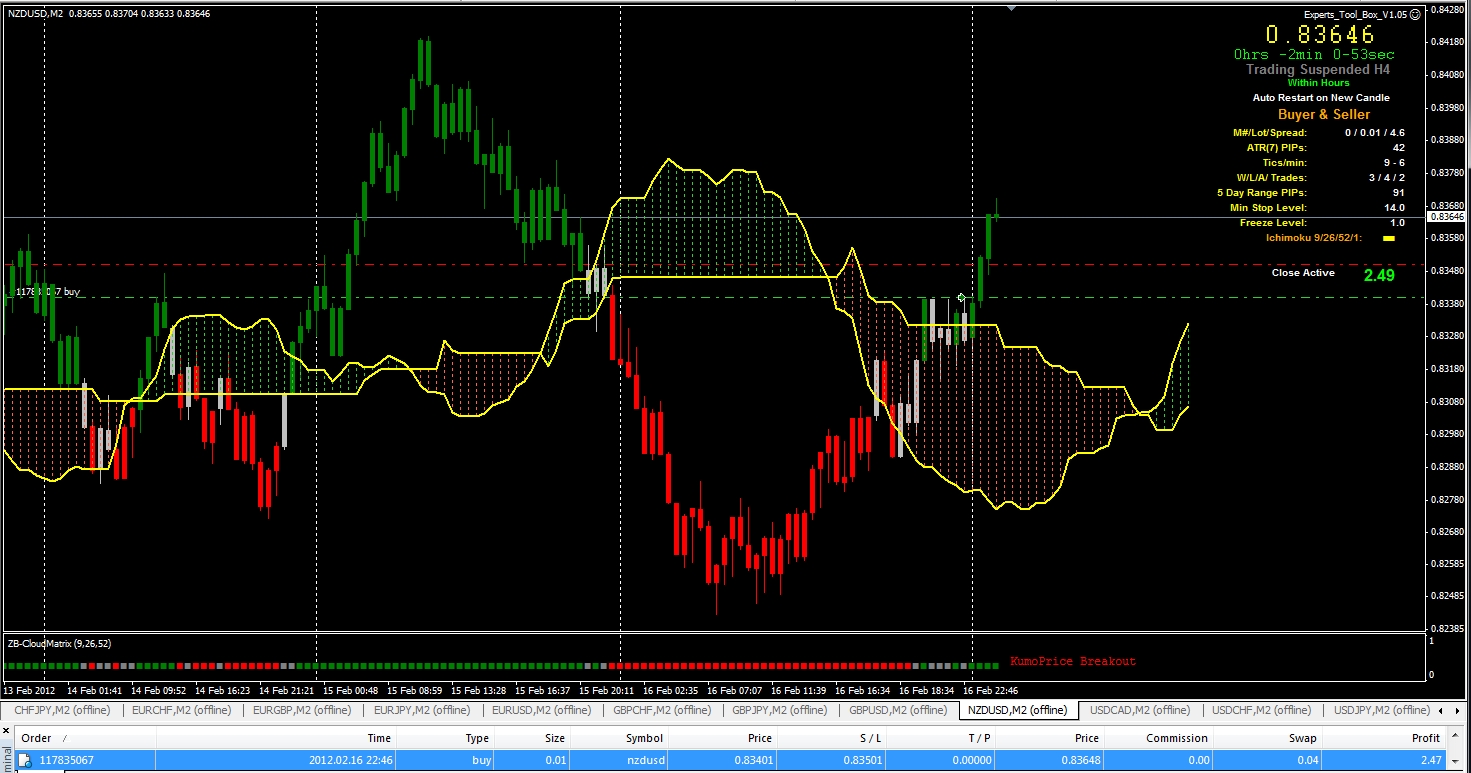Click the Experts_Tool_Box_V1.05 label
The height and width of the screenshot is (773, 1471).
click(1355, 15)
